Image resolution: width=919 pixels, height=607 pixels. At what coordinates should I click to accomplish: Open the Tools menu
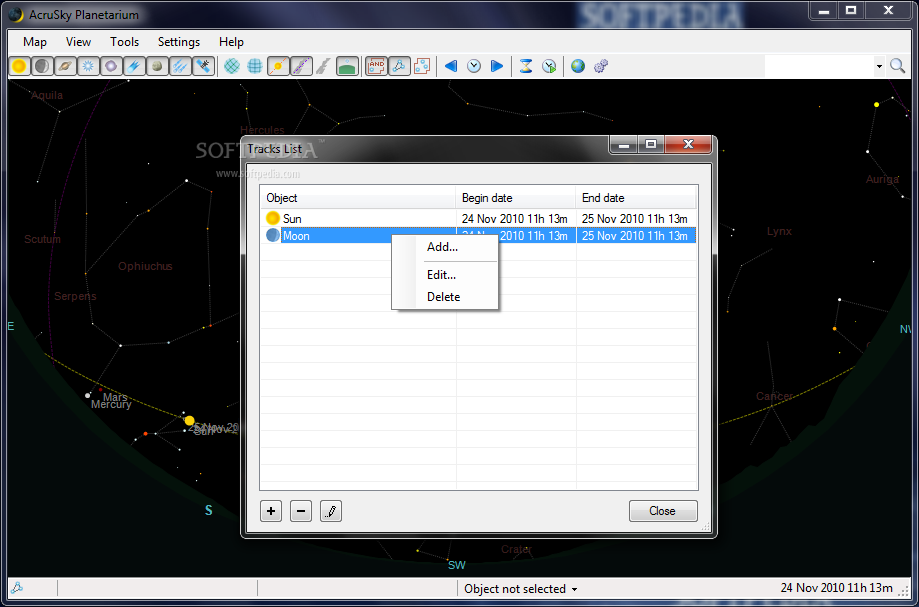[x=124, y=42]
